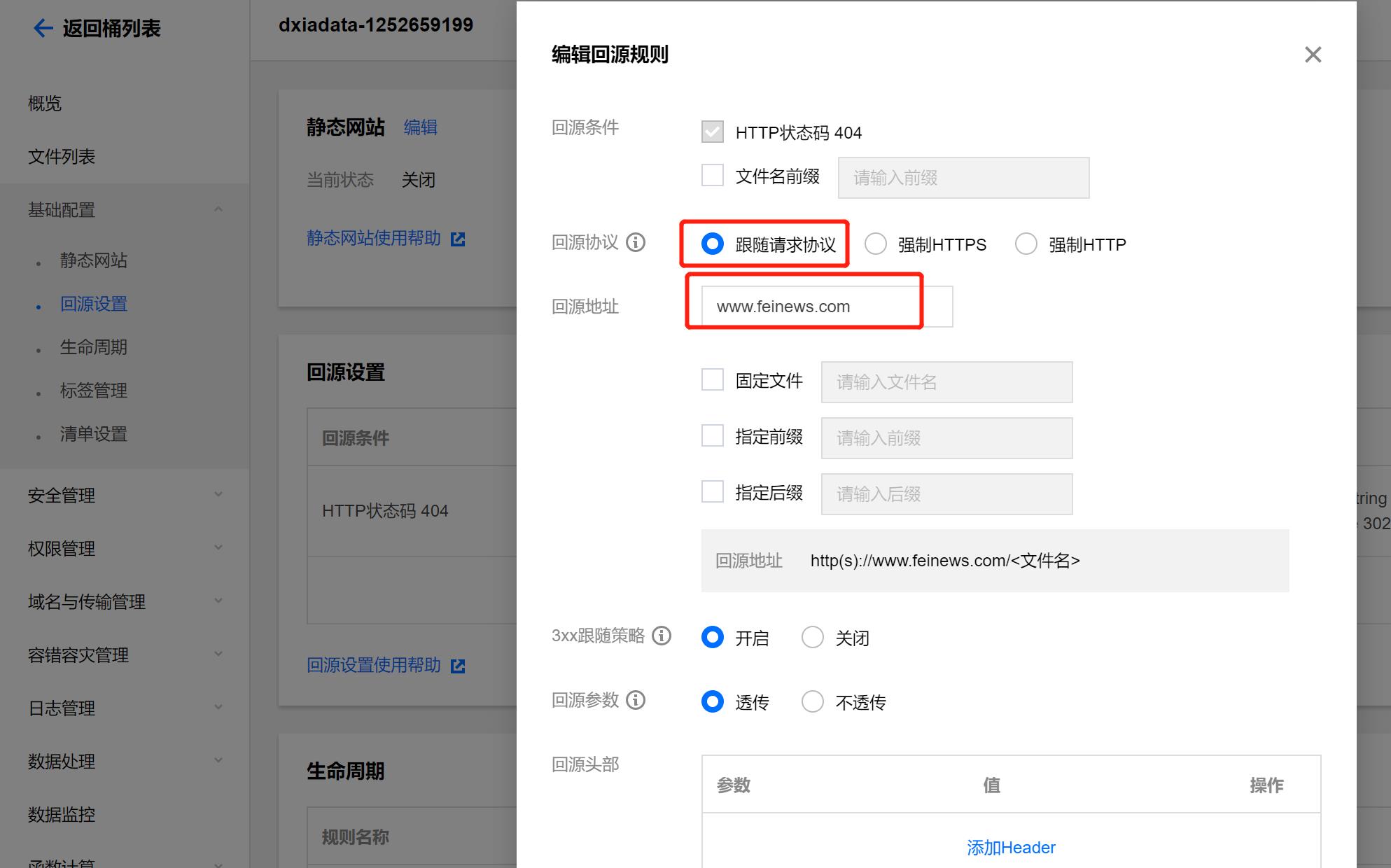Click the info icon next to 回源协议
This screenshot has height=868, width=1391.
[x=636, y=242]
